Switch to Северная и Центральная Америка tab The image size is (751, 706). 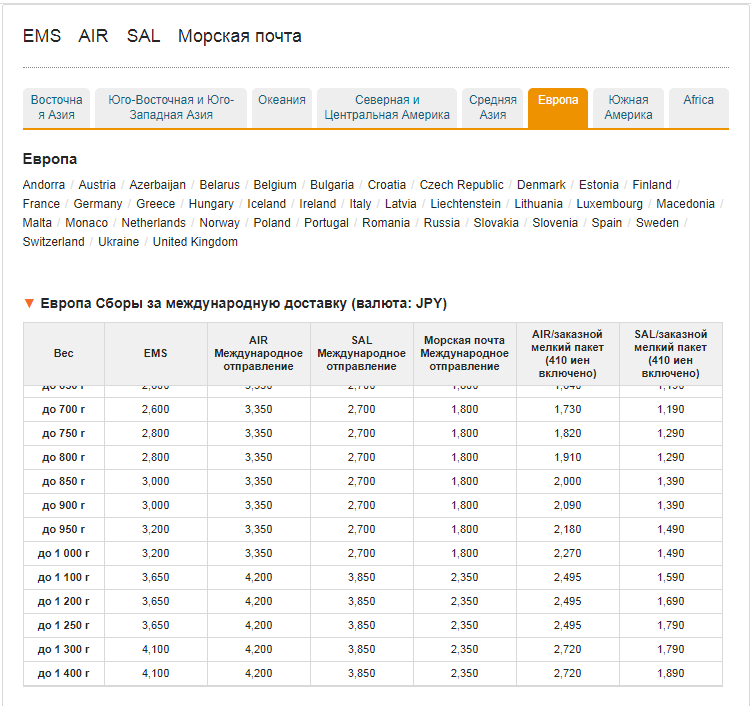coord(387,108)
